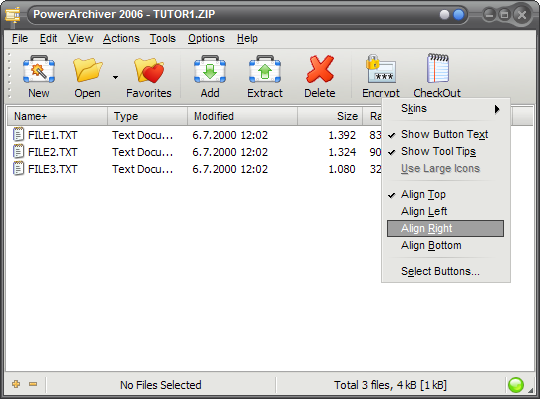
Task: Click the New archive toolbar icon
Action: 39,69
